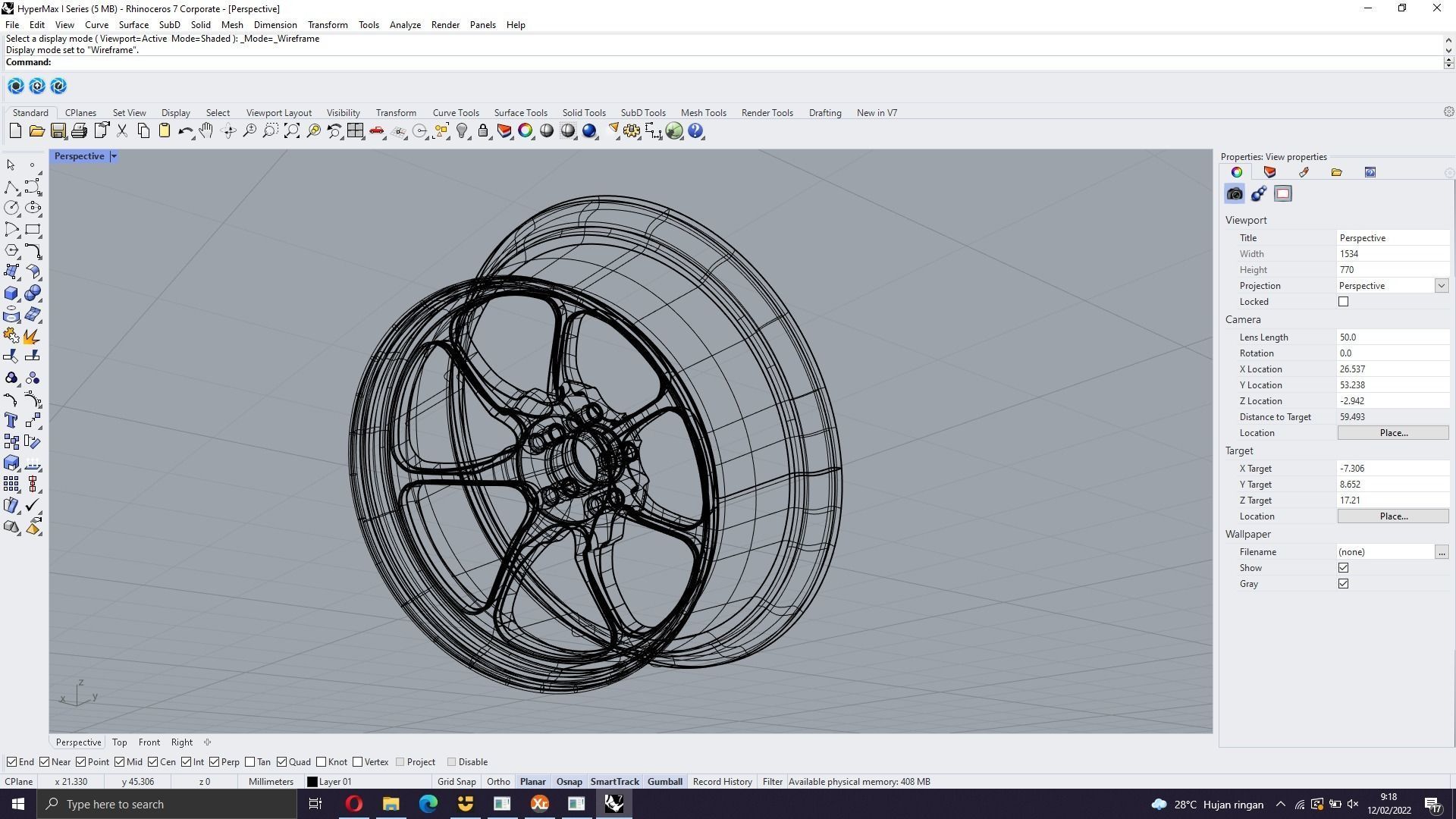The height and width of the screenshot is (819, 1456).
Task: Save the model with the floppy disk icon
Action: [58, 131]
